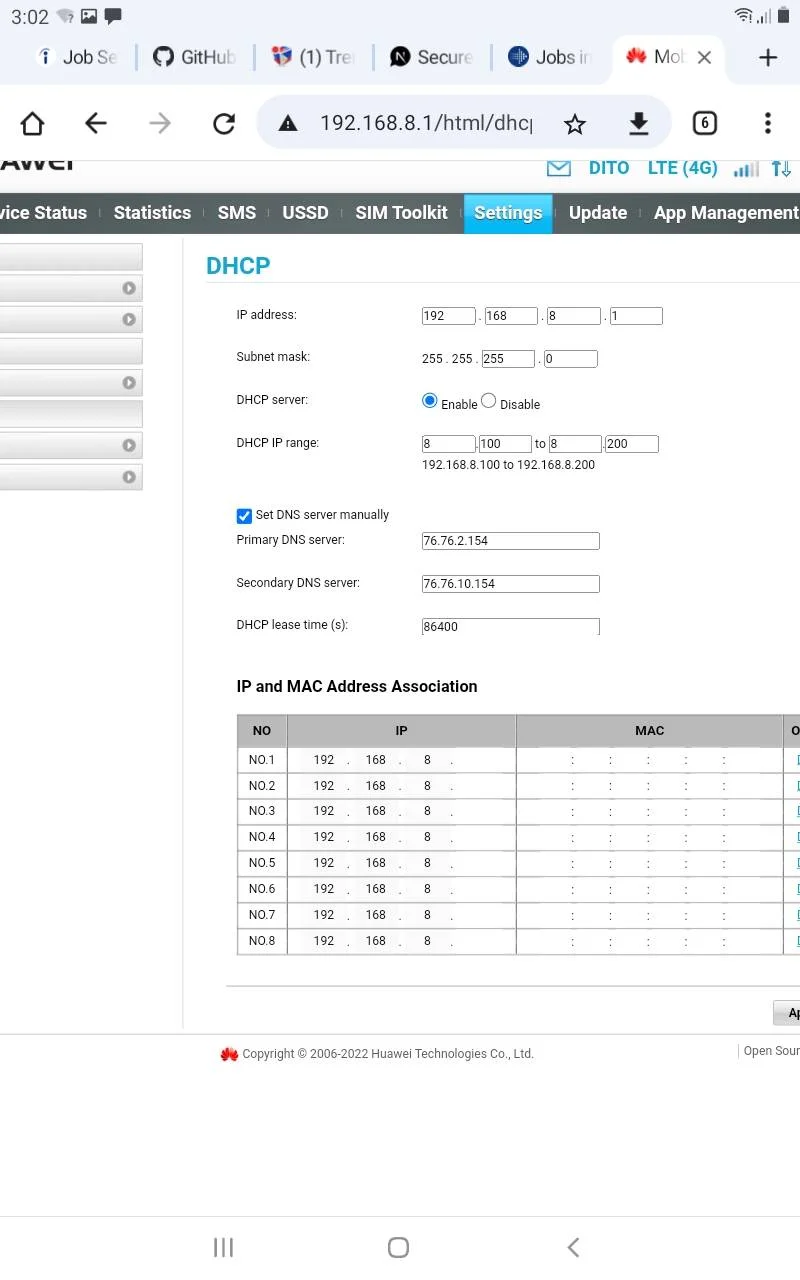Tap the Android home navigation button
The width and height of the screenshot is (800, 1280).
click(x=398, y=1247)
